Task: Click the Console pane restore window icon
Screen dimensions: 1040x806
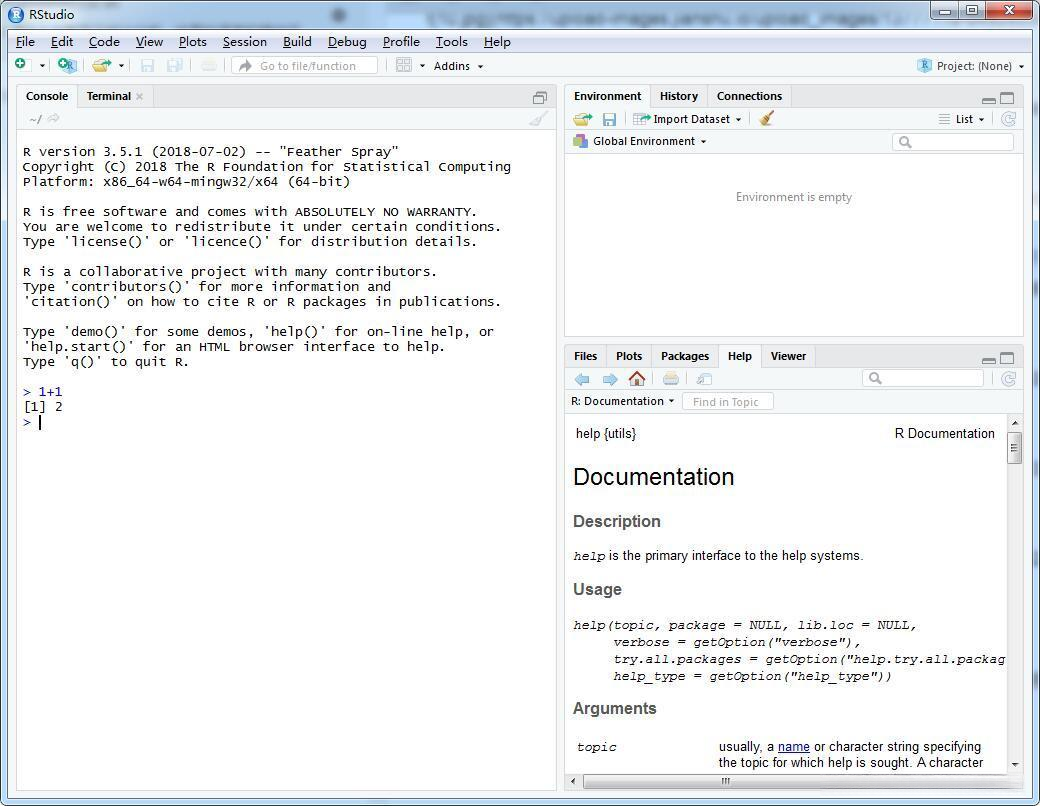Action: pyautogui.click(x=540, y=98)
